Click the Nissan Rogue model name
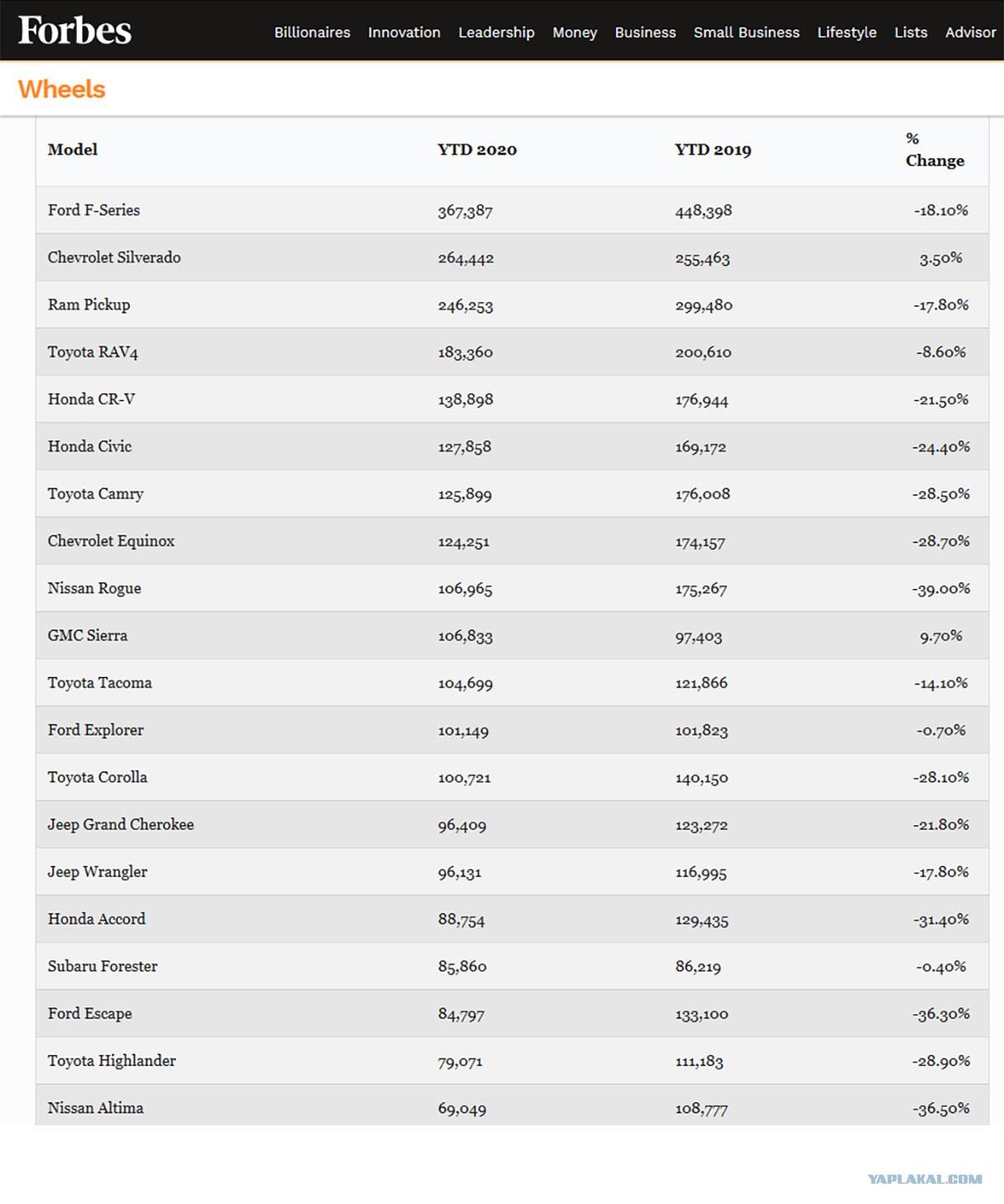This screenshot has height=1204, width=1004. pos(95,588)
